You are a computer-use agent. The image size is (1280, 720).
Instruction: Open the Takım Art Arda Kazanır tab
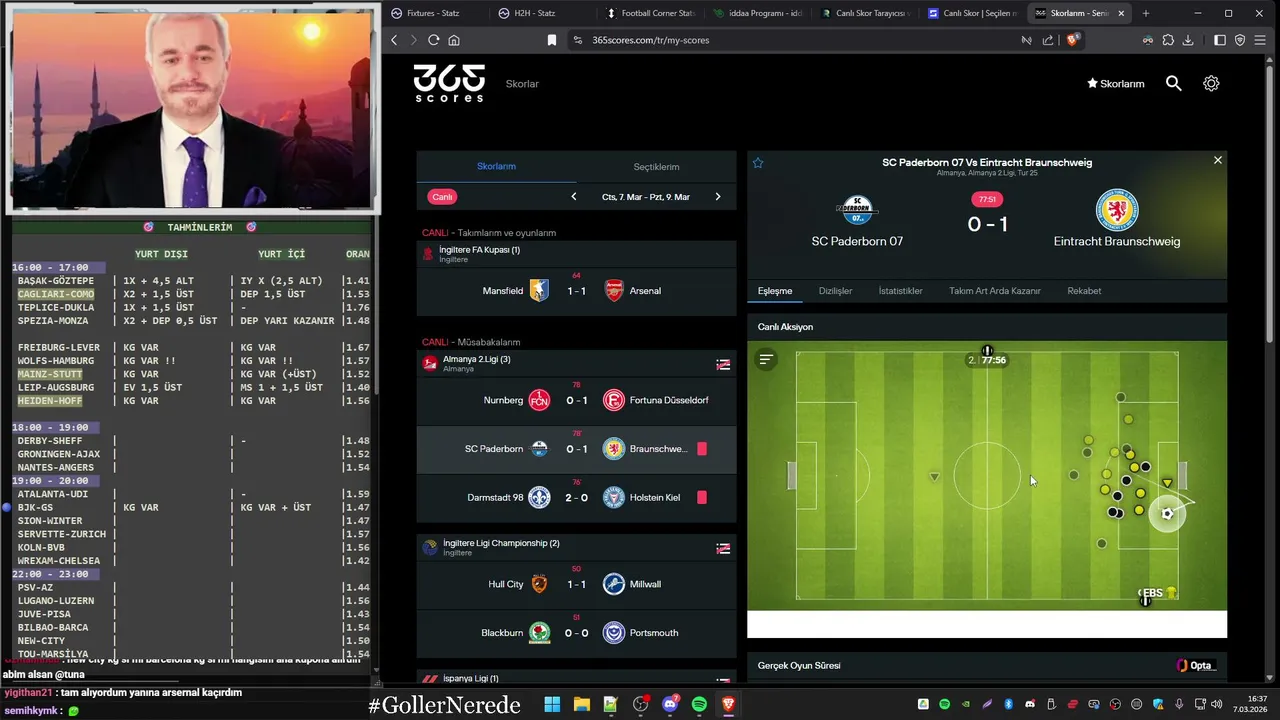tap(995, 291)
